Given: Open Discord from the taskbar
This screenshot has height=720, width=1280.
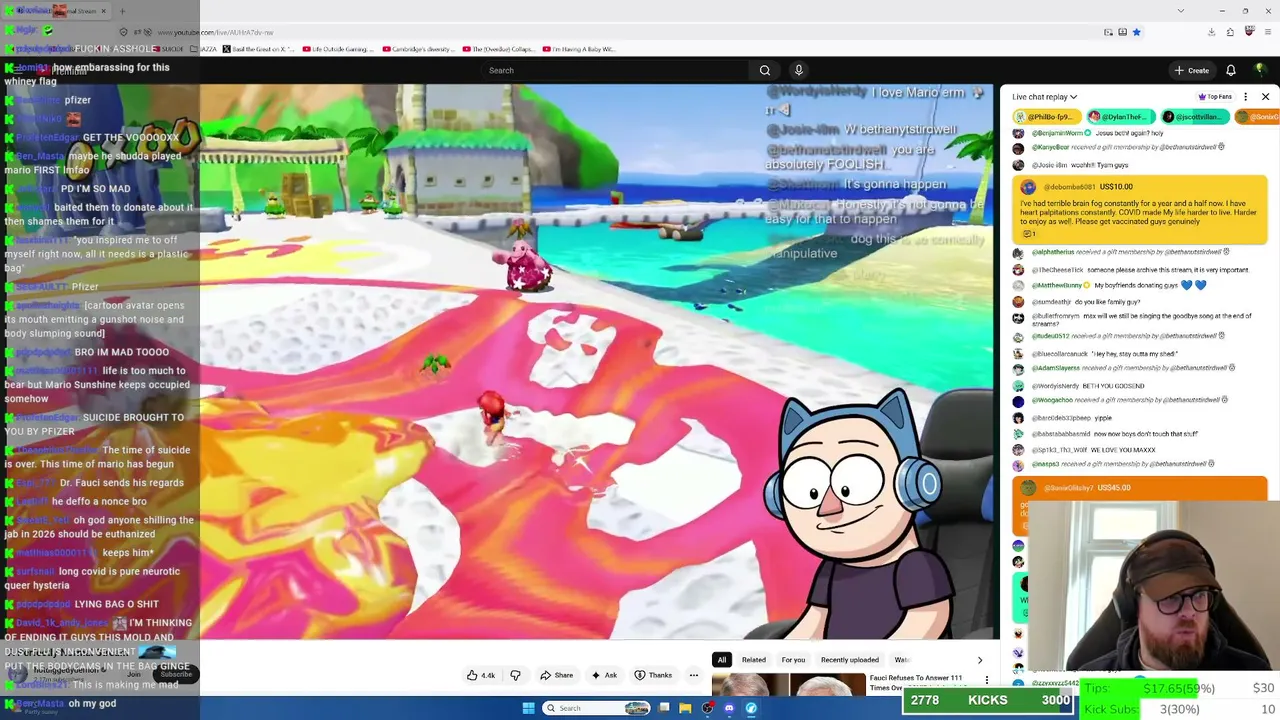Looking at the screenshot, I should (729, 708).
